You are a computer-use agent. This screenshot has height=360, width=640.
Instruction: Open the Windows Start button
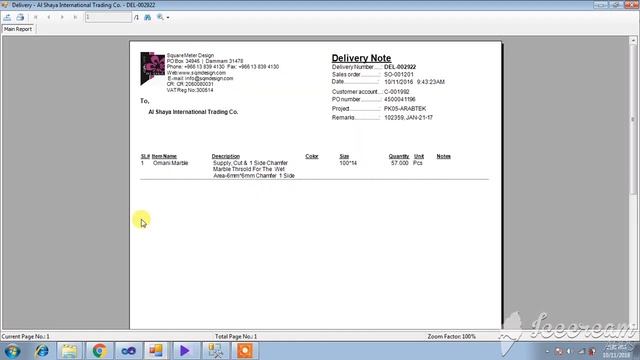[x=12, y=351]
